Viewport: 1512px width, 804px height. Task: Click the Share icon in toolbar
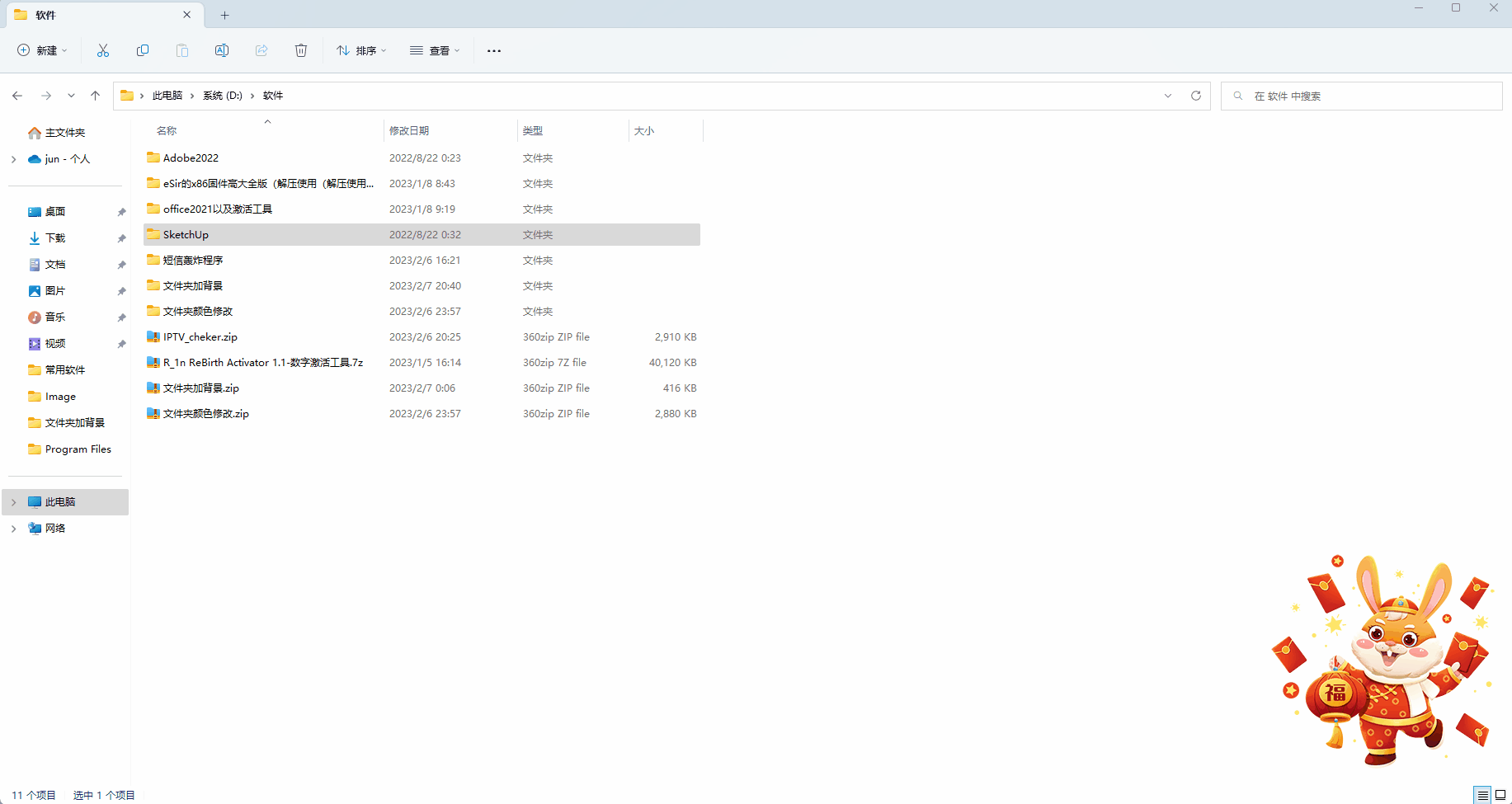coord(261,50)
